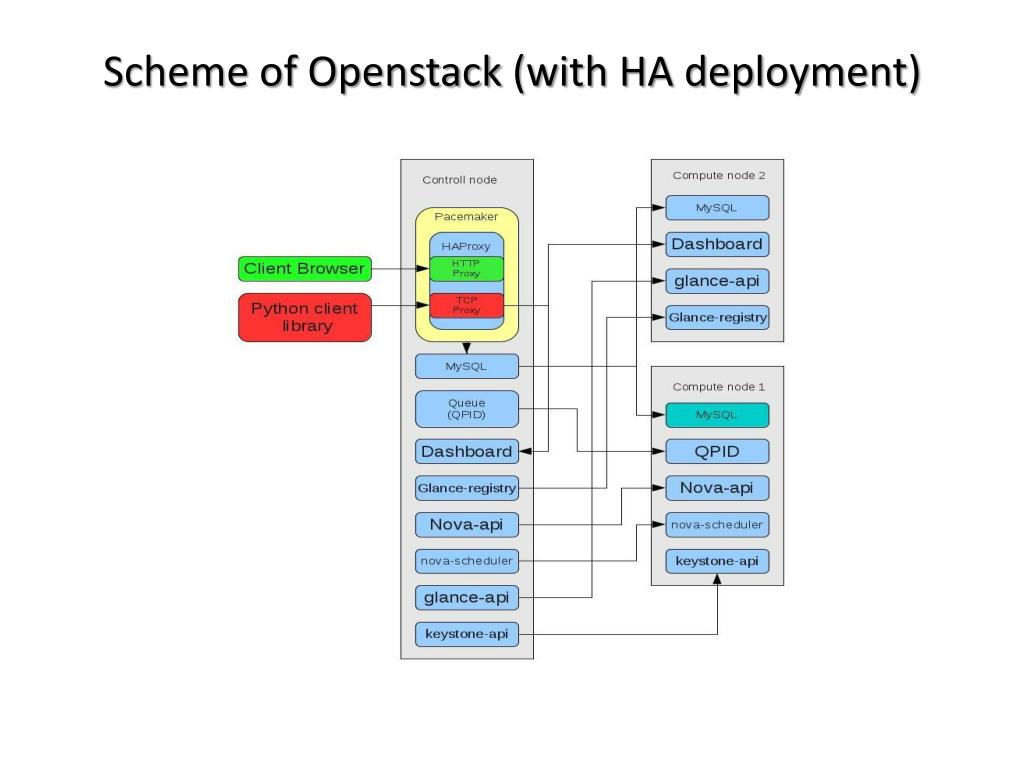The height and width of the screenshot is (768, 1024).
Task: Select glance-api box in Compute node 2
Action: (717, 281)
